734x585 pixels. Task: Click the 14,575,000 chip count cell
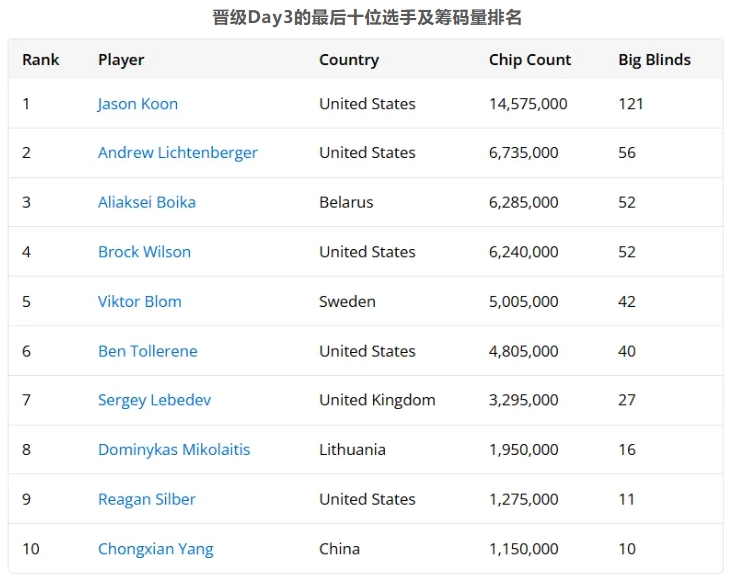[528, 104]
